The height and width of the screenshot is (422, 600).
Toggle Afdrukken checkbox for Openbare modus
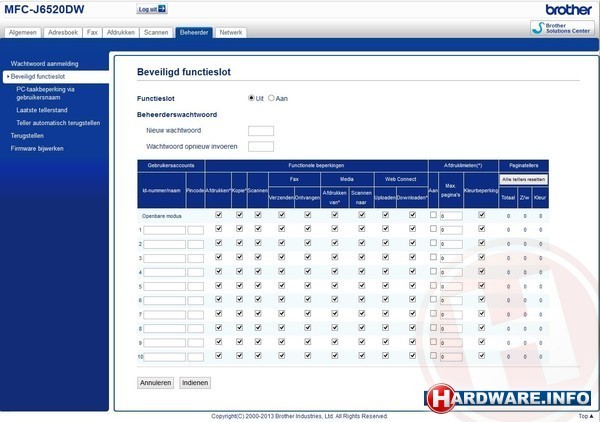219,215
